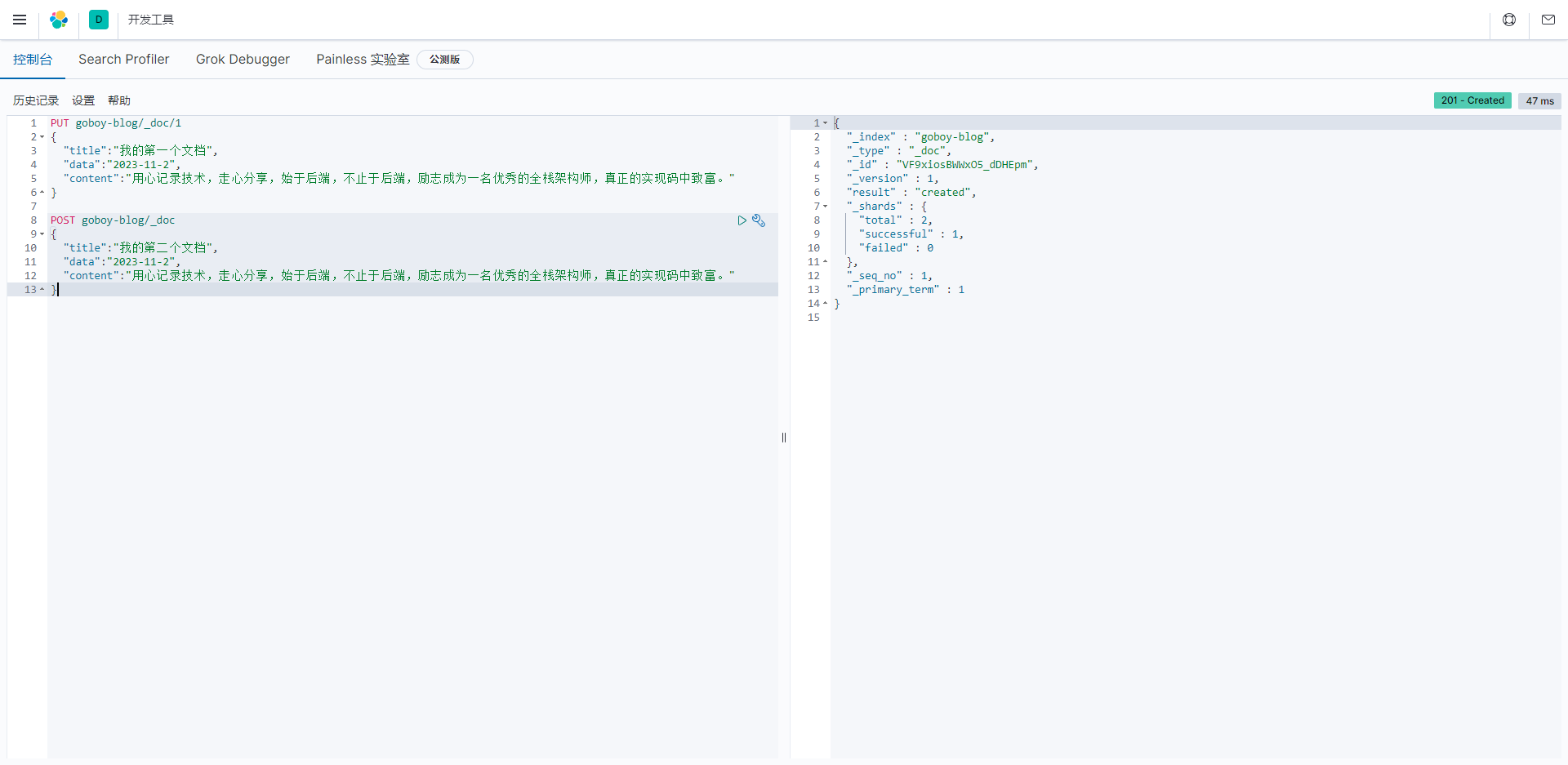Viewport: 1568px width, 765px height.
Task: Open the newsfeed mail icon
Action: (1548, 20)
